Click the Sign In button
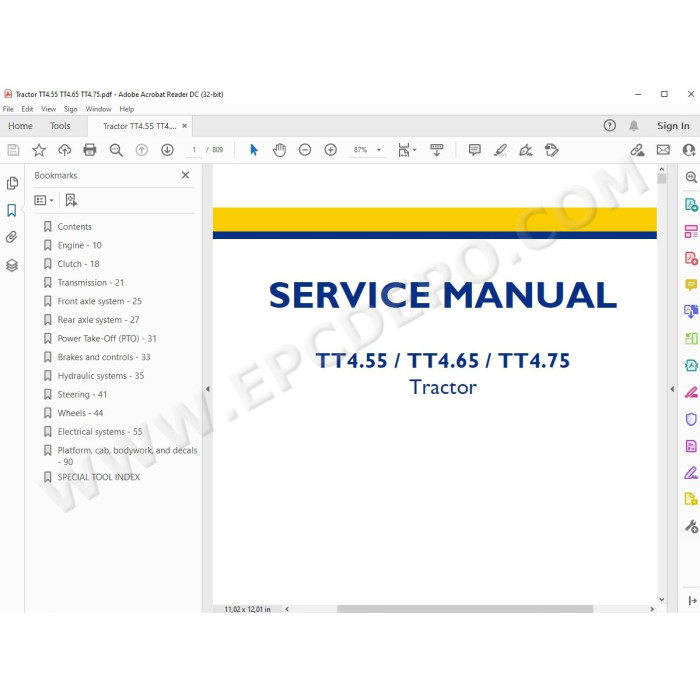This screenshot has width=700, height=700. [x=673, y=126]
